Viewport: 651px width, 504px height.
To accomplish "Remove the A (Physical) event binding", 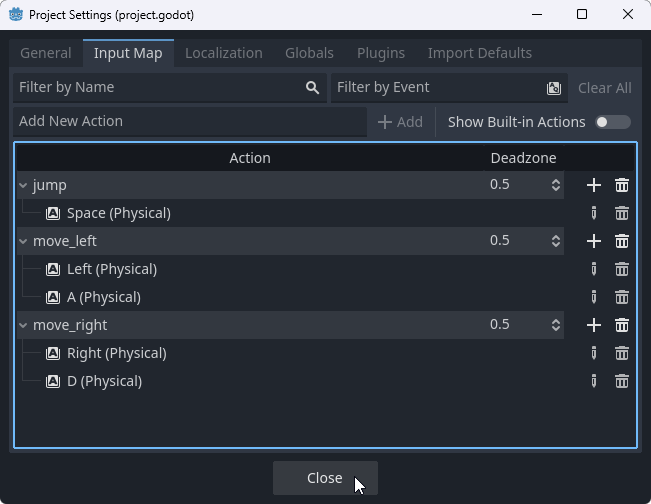I will [x=622, y=297].
